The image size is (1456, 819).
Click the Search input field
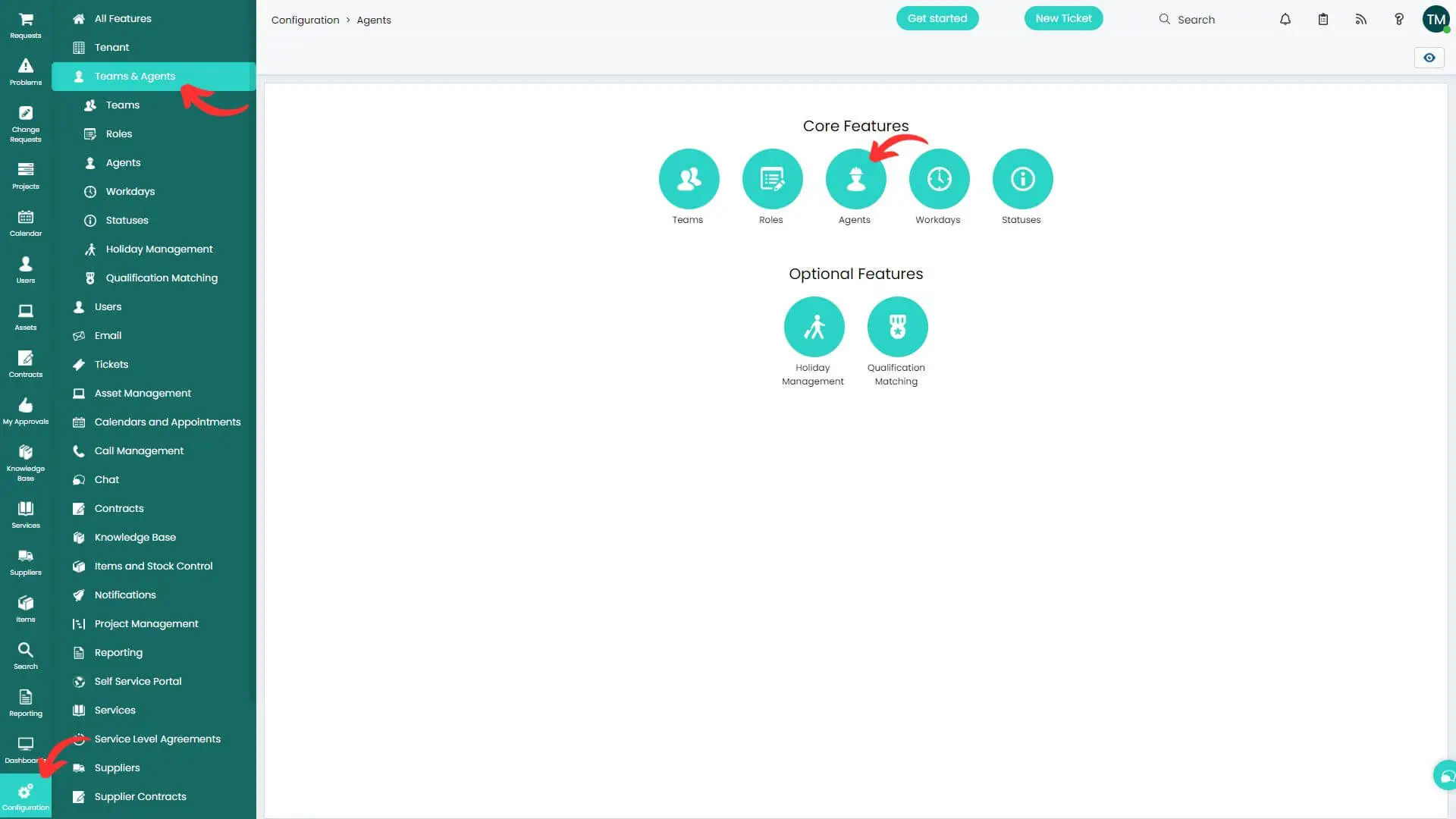[1196, 20]
